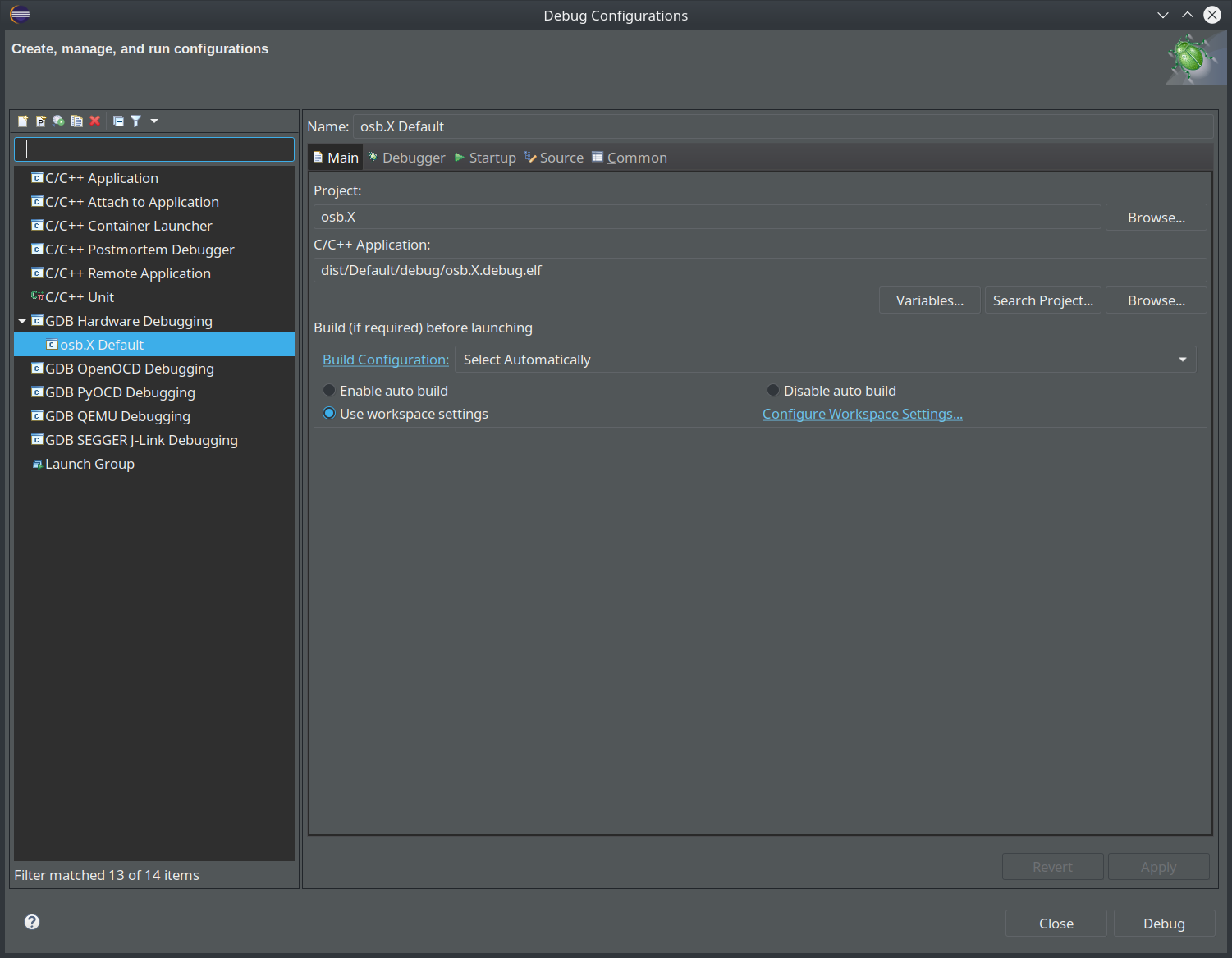
Task: Select Launch Group item
Action: point(89,464)
